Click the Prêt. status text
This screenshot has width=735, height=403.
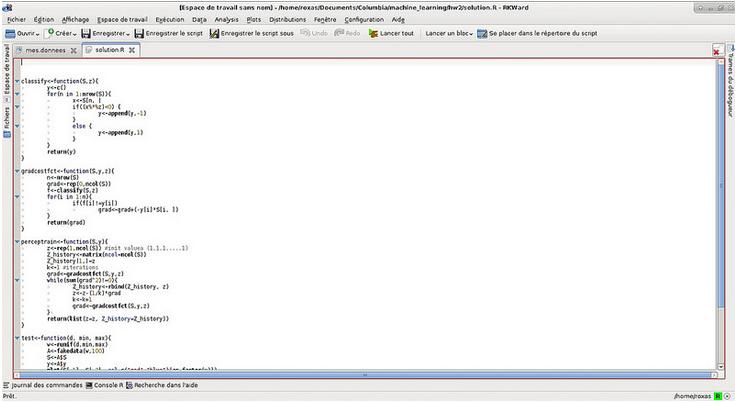point(9,396)
